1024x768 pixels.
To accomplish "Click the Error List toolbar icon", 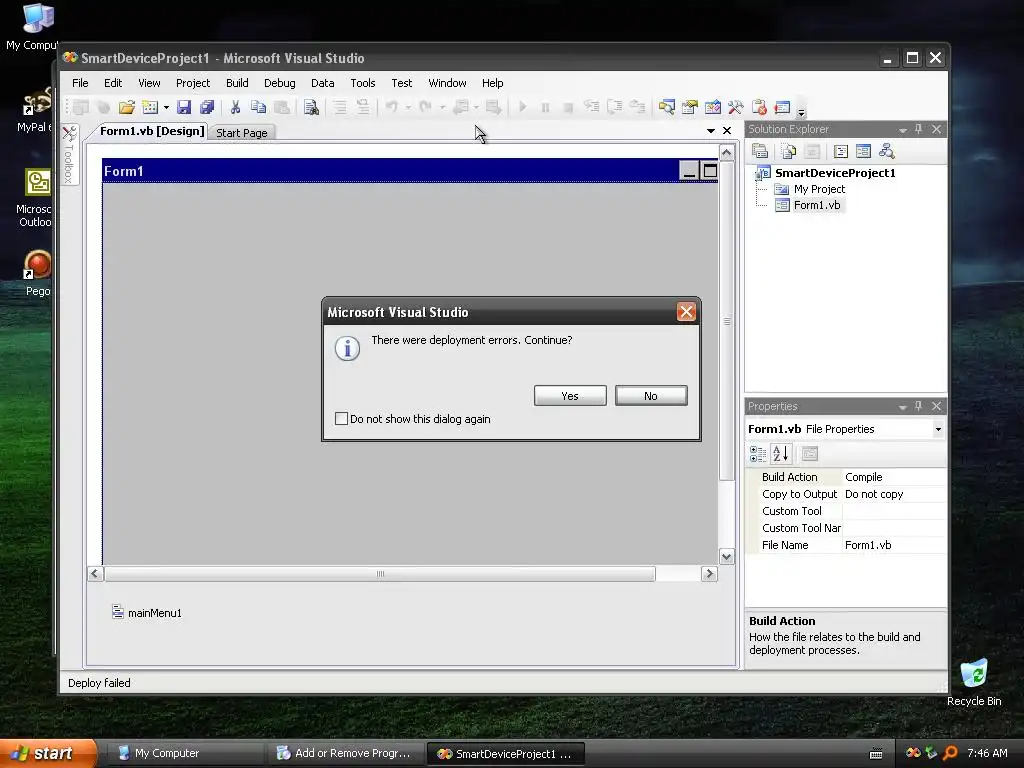I will point(759,107).
